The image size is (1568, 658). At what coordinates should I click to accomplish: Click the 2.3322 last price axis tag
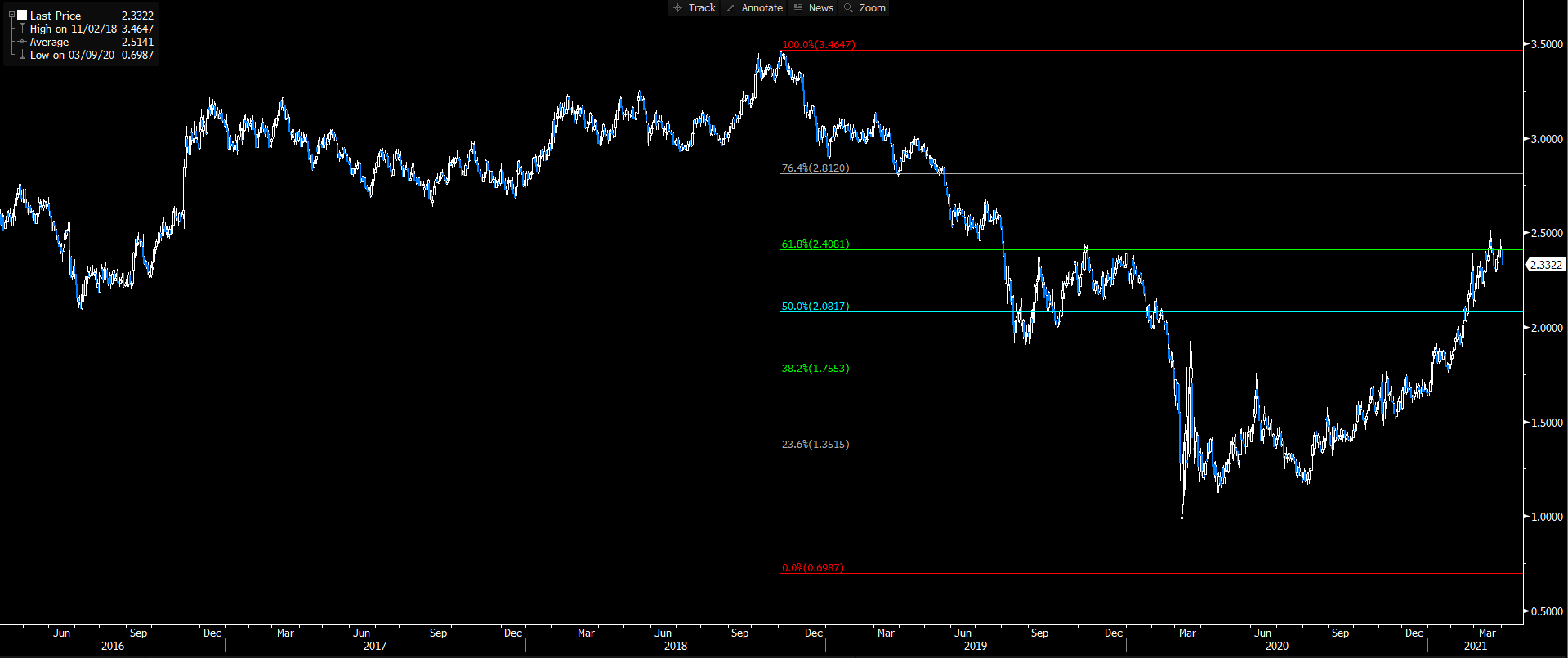coord(1546,265)
